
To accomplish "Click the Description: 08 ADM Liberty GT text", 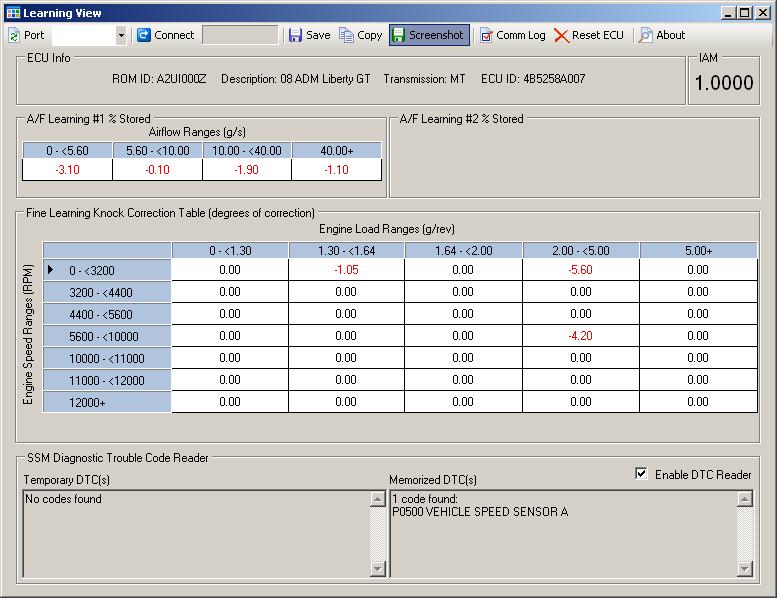I will point(295,79).
